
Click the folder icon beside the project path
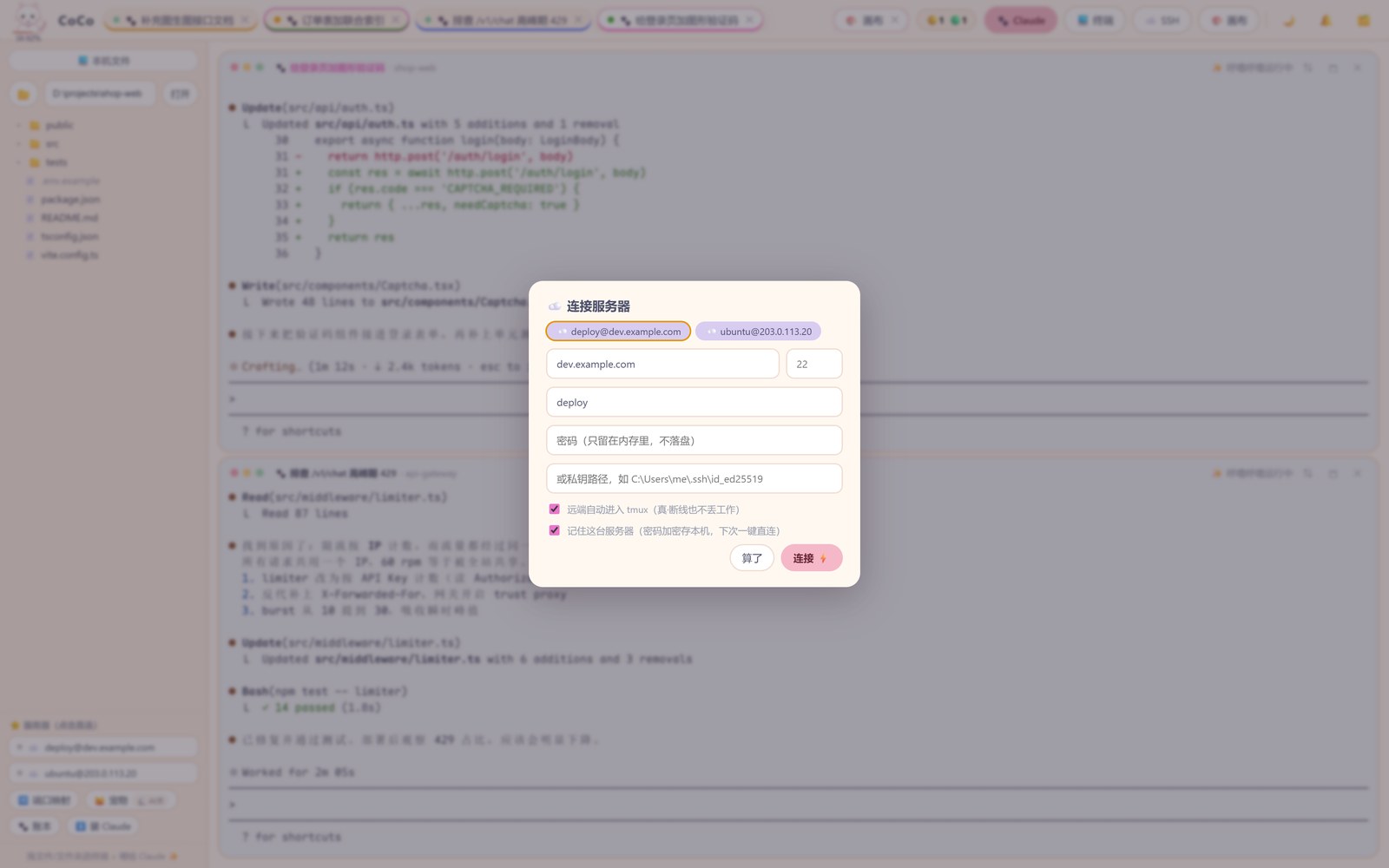coord(23,94)
